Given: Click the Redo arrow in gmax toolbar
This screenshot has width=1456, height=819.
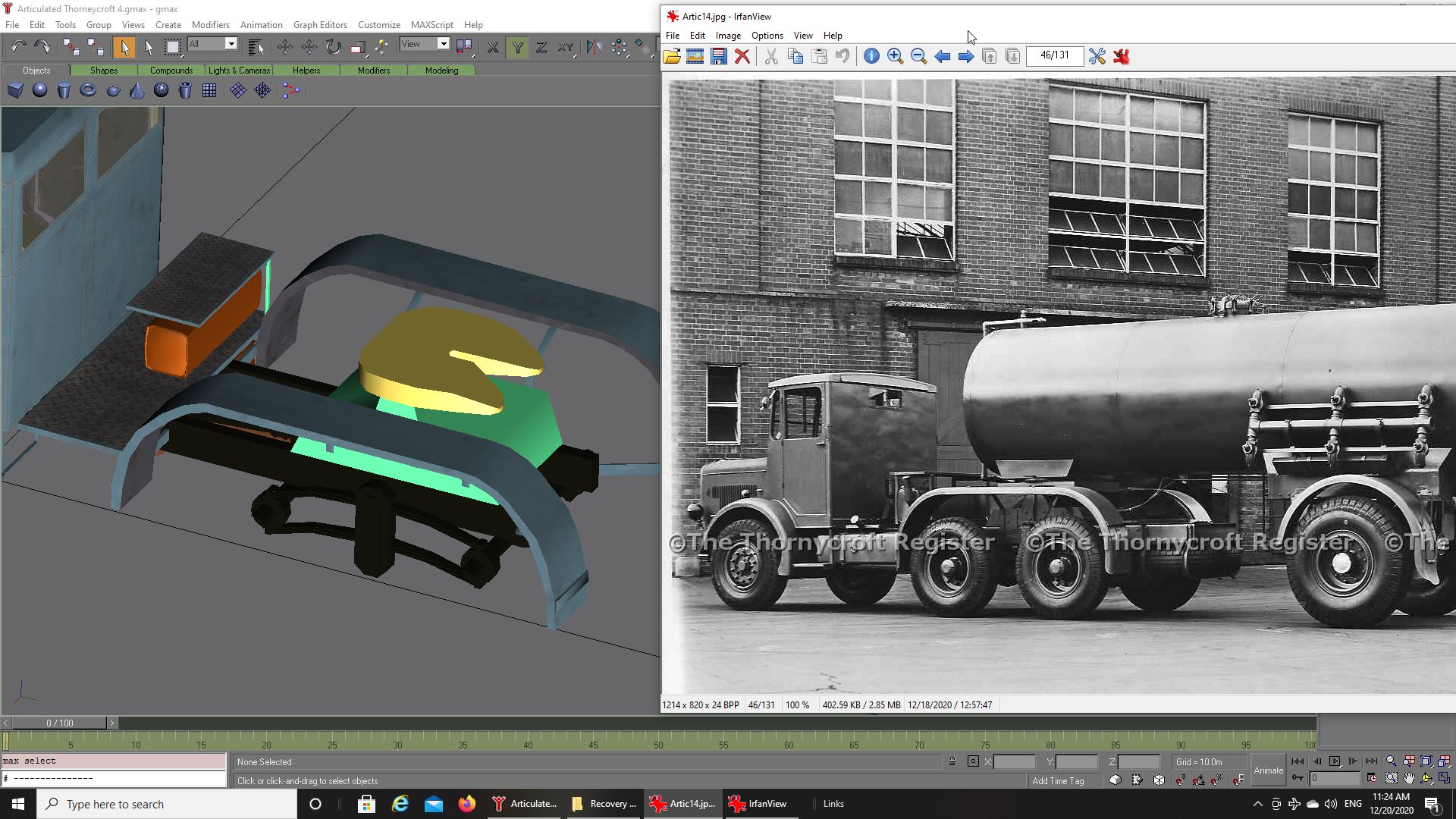Looking at the screenshot, I should 42,47.
